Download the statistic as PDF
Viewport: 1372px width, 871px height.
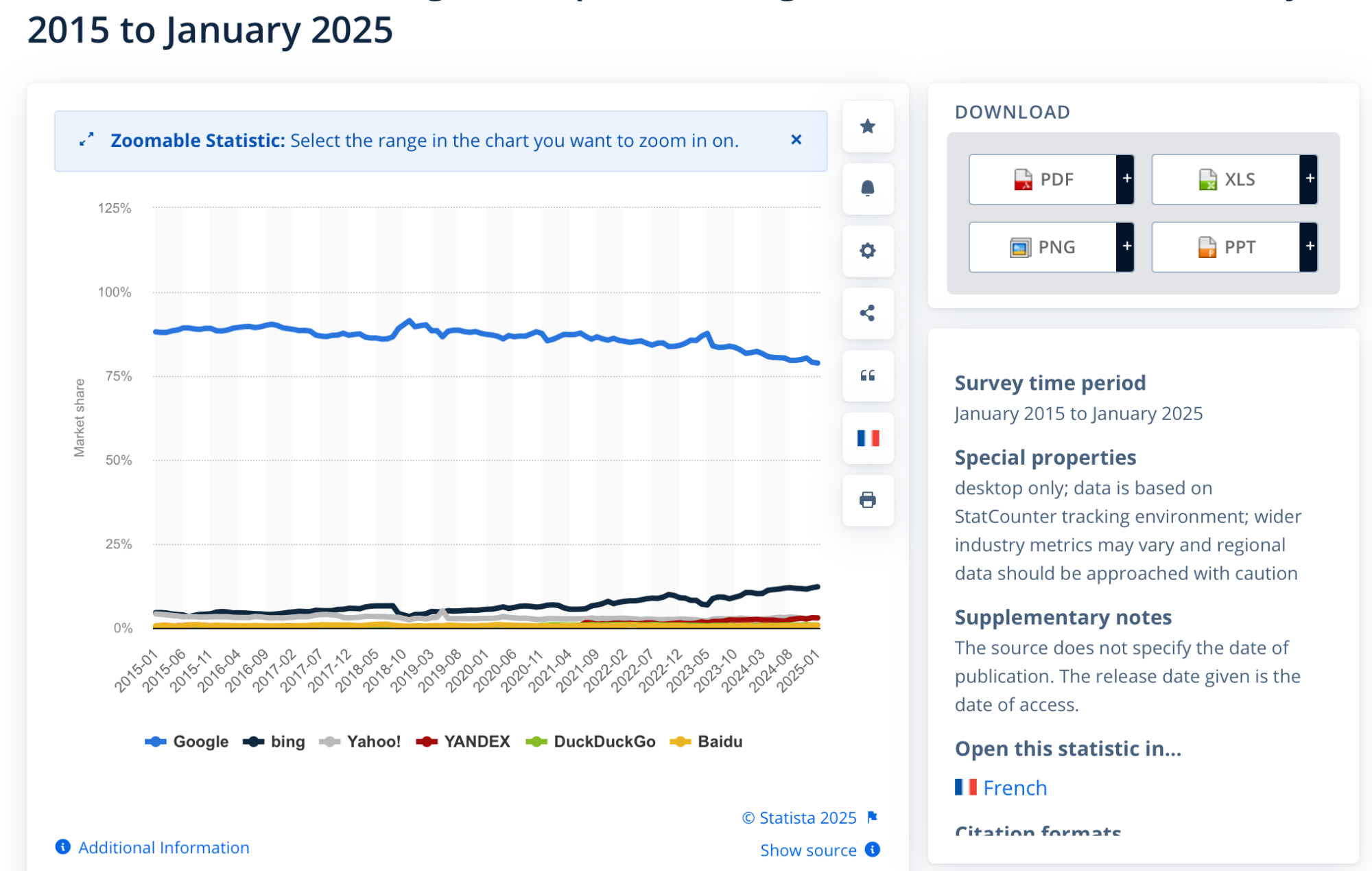click(1043, 179)
